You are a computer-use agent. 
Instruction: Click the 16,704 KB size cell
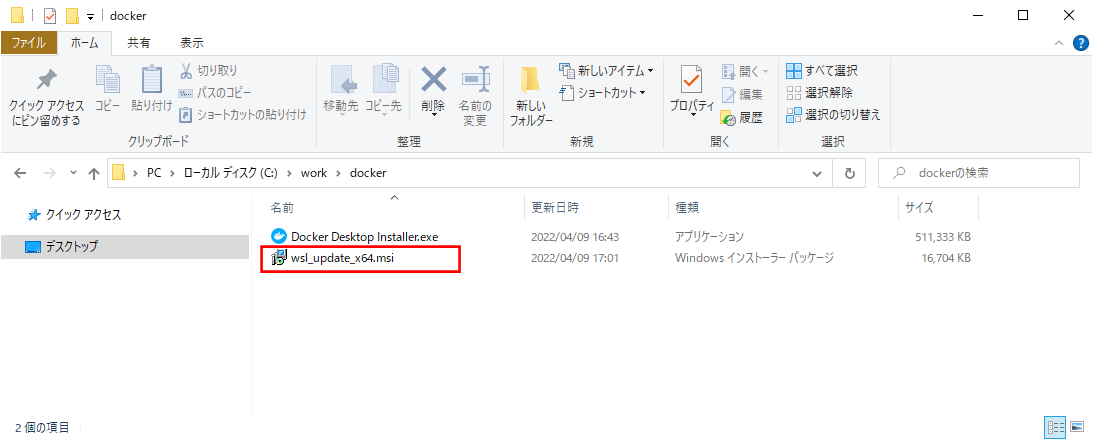(x=945, y=258)
